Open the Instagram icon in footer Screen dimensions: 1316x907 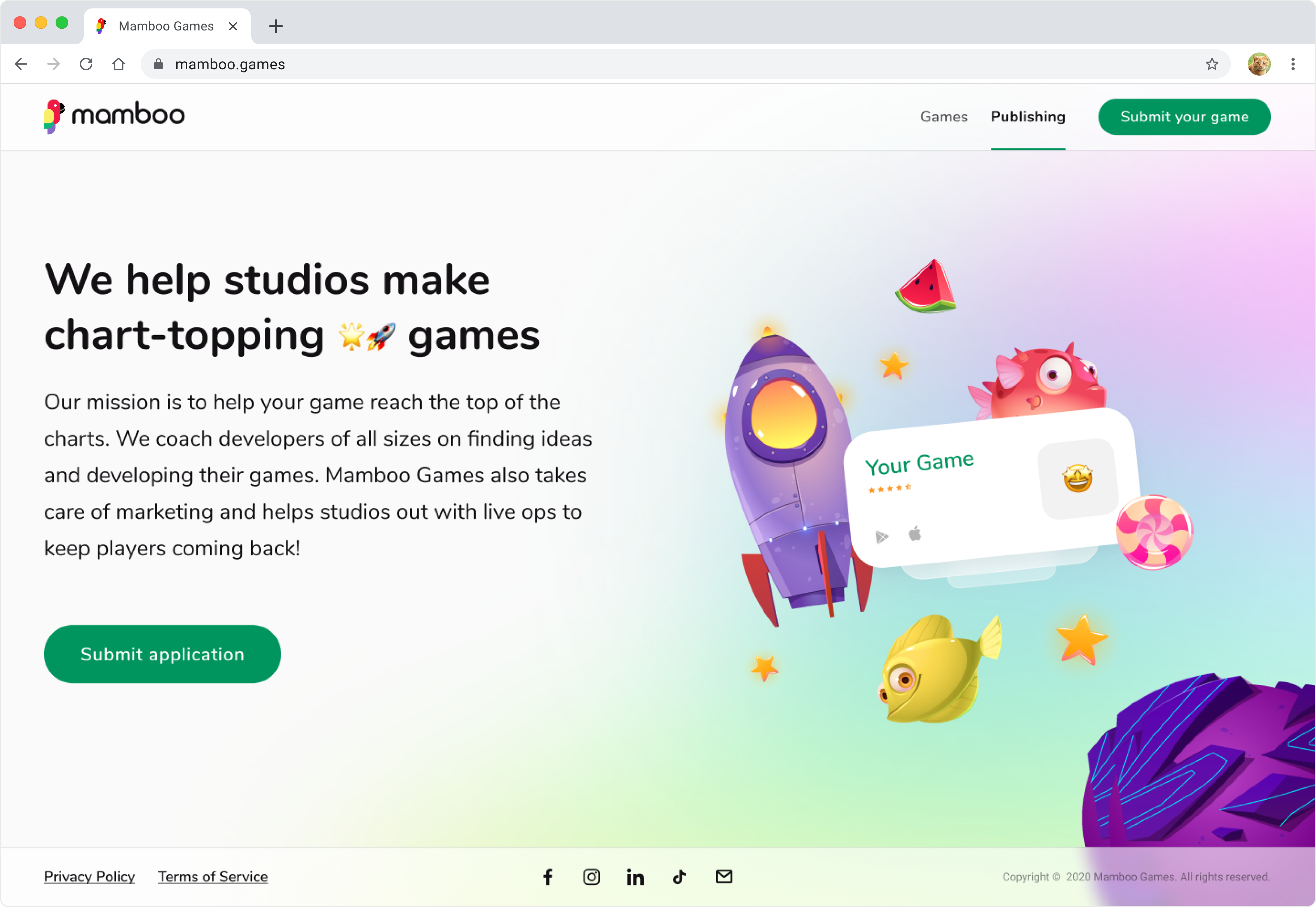[591, 877]
